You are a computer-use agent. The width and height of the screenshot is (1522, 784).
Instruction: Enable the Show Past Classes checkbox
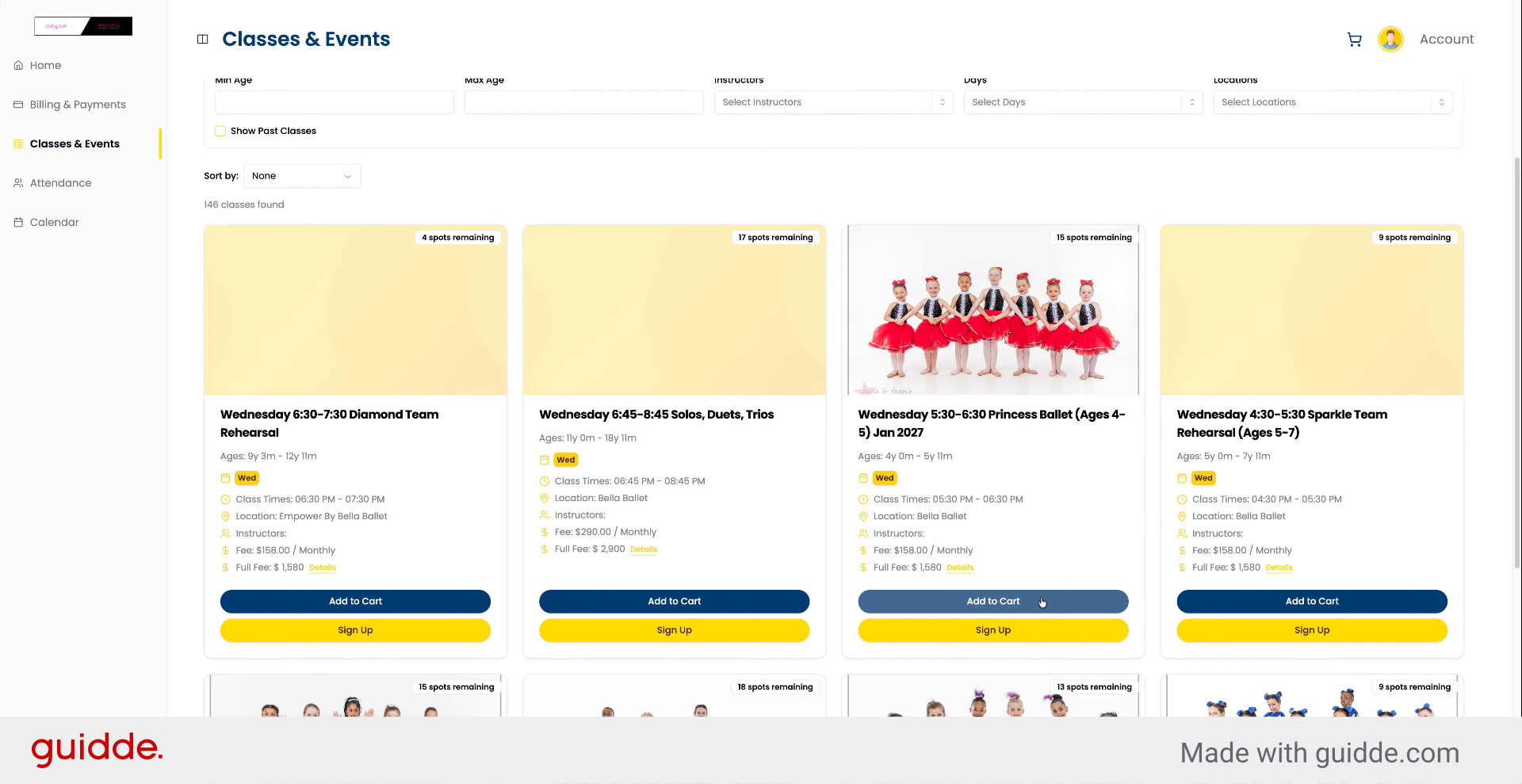coord(220,131)
